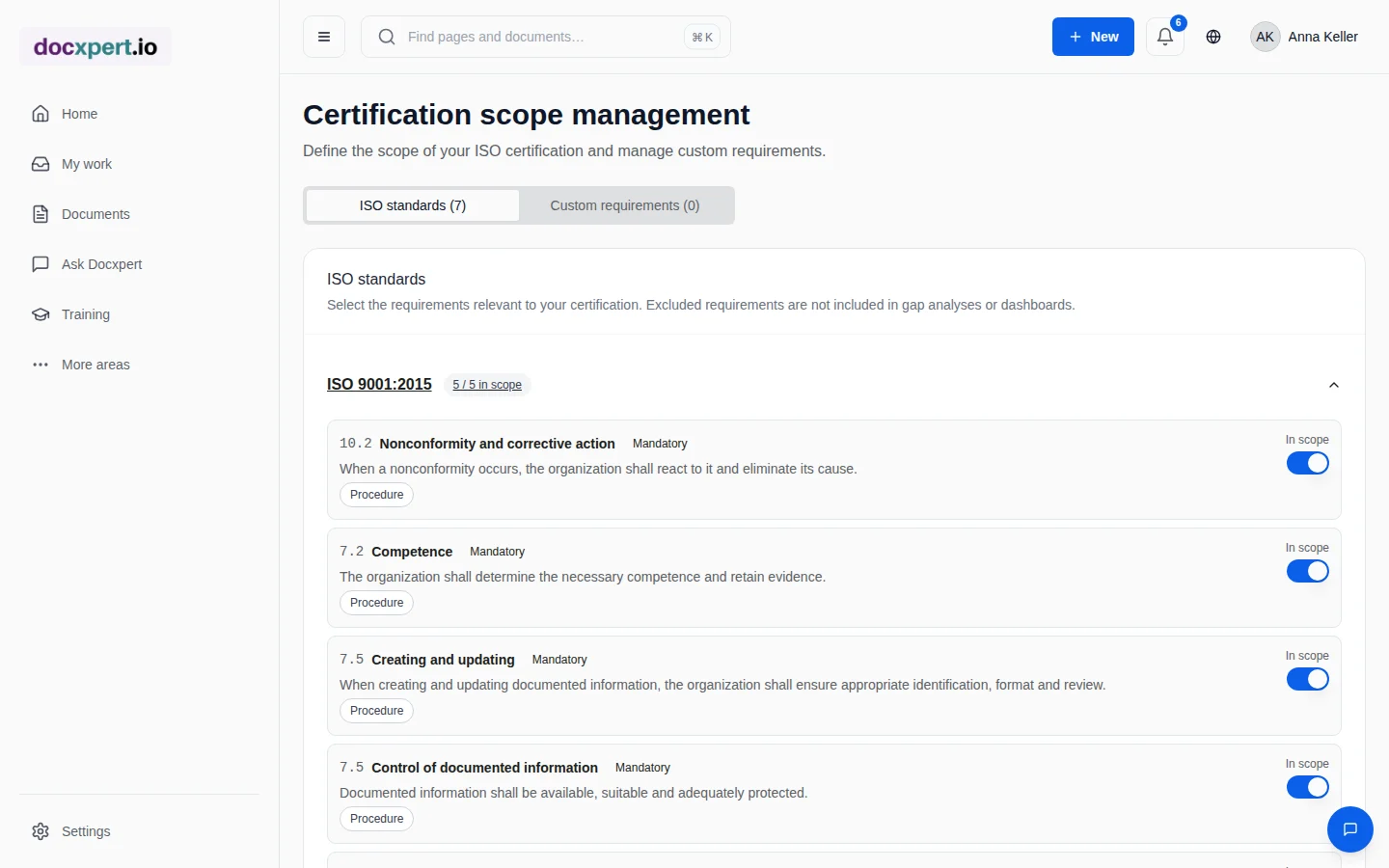Click the search magnifier icon
The image size is (1389, 868).
click(387, 37)
